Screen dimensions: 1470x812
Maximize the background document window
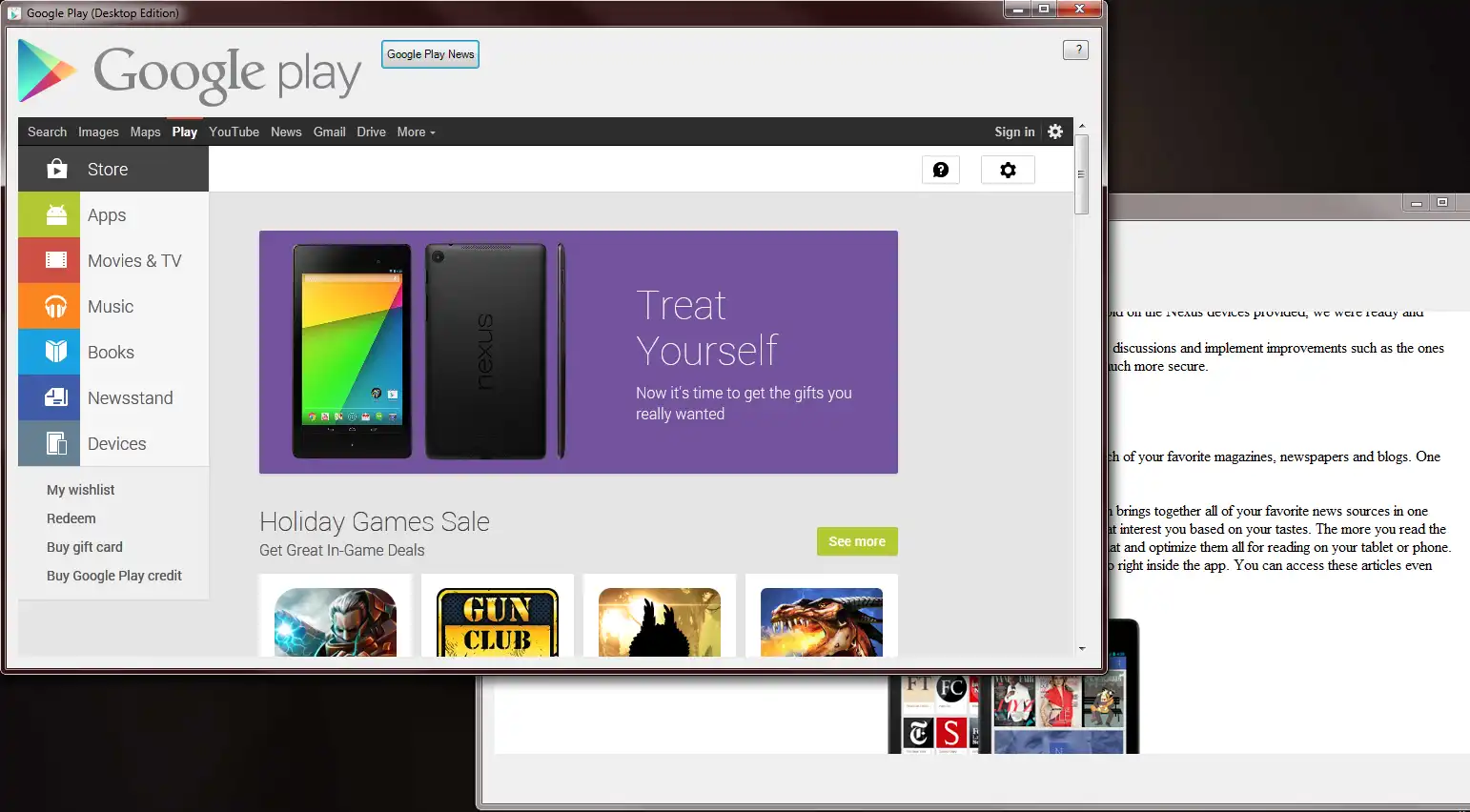click(x=1442, y=203)
